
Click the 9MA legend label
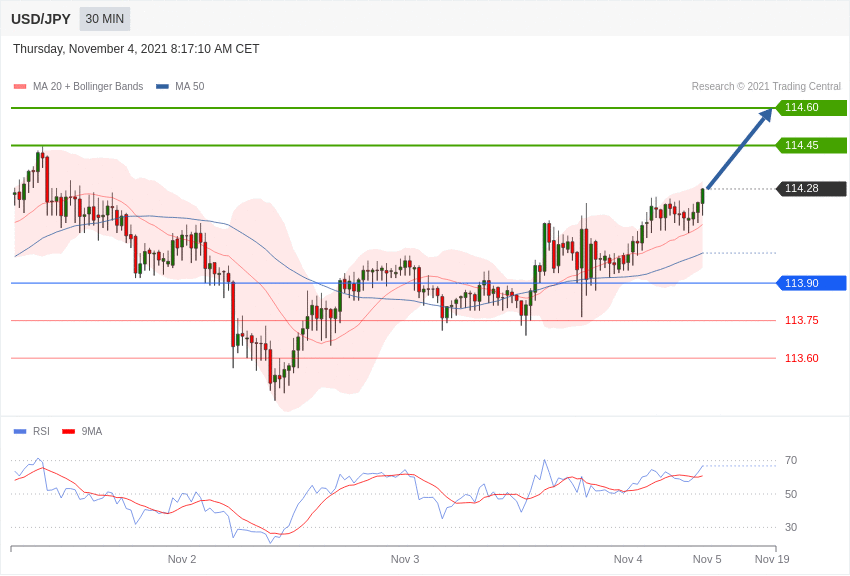click(x=92, y=431)
